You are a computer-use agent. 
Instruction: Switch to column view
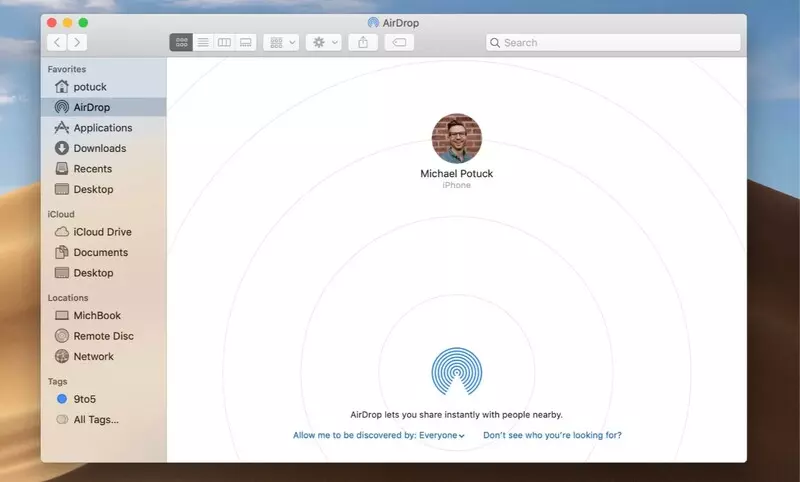pos(224,42)
